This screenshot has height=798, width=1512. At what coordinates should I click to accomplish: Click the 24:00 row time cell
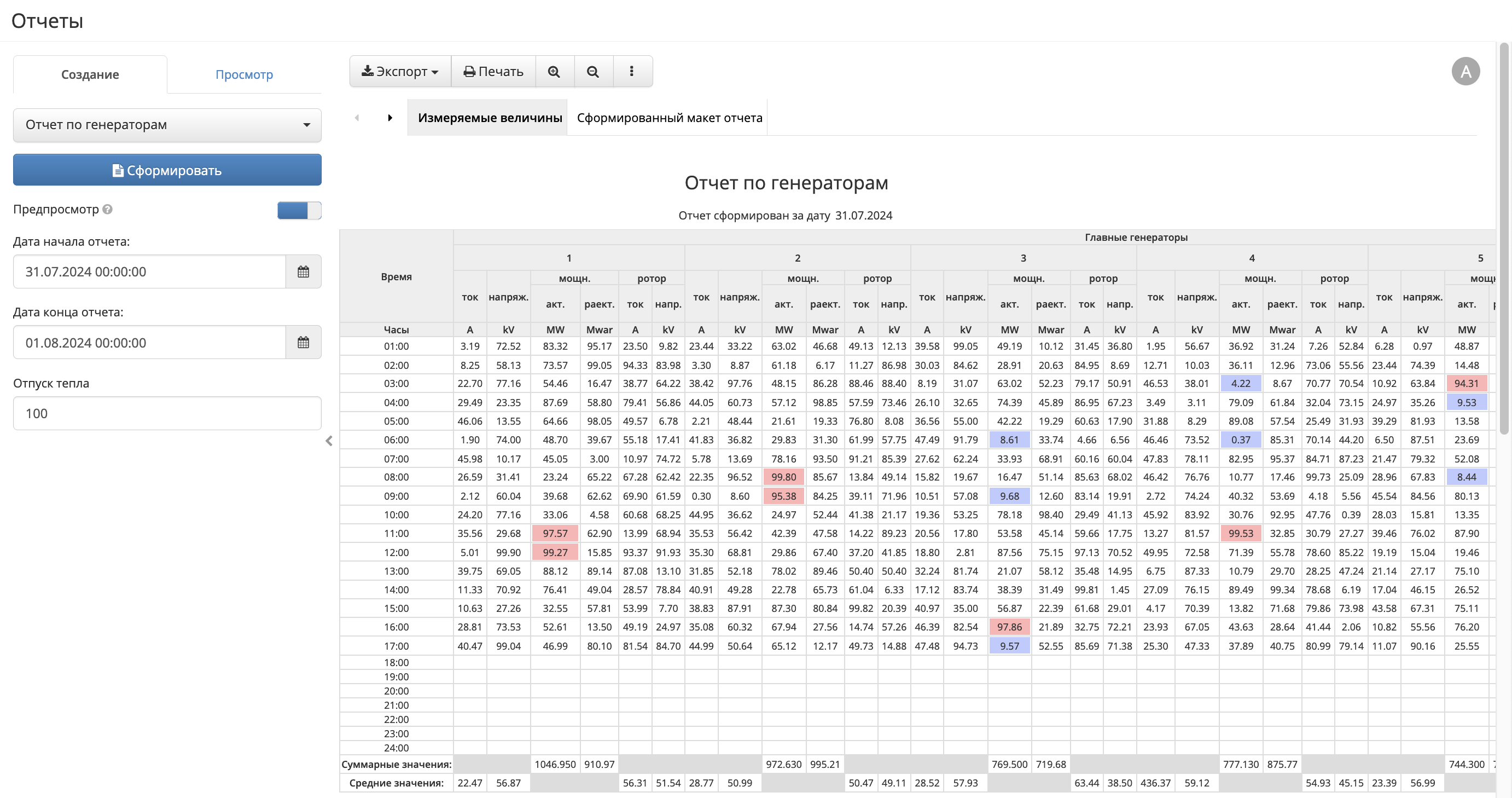396,748
